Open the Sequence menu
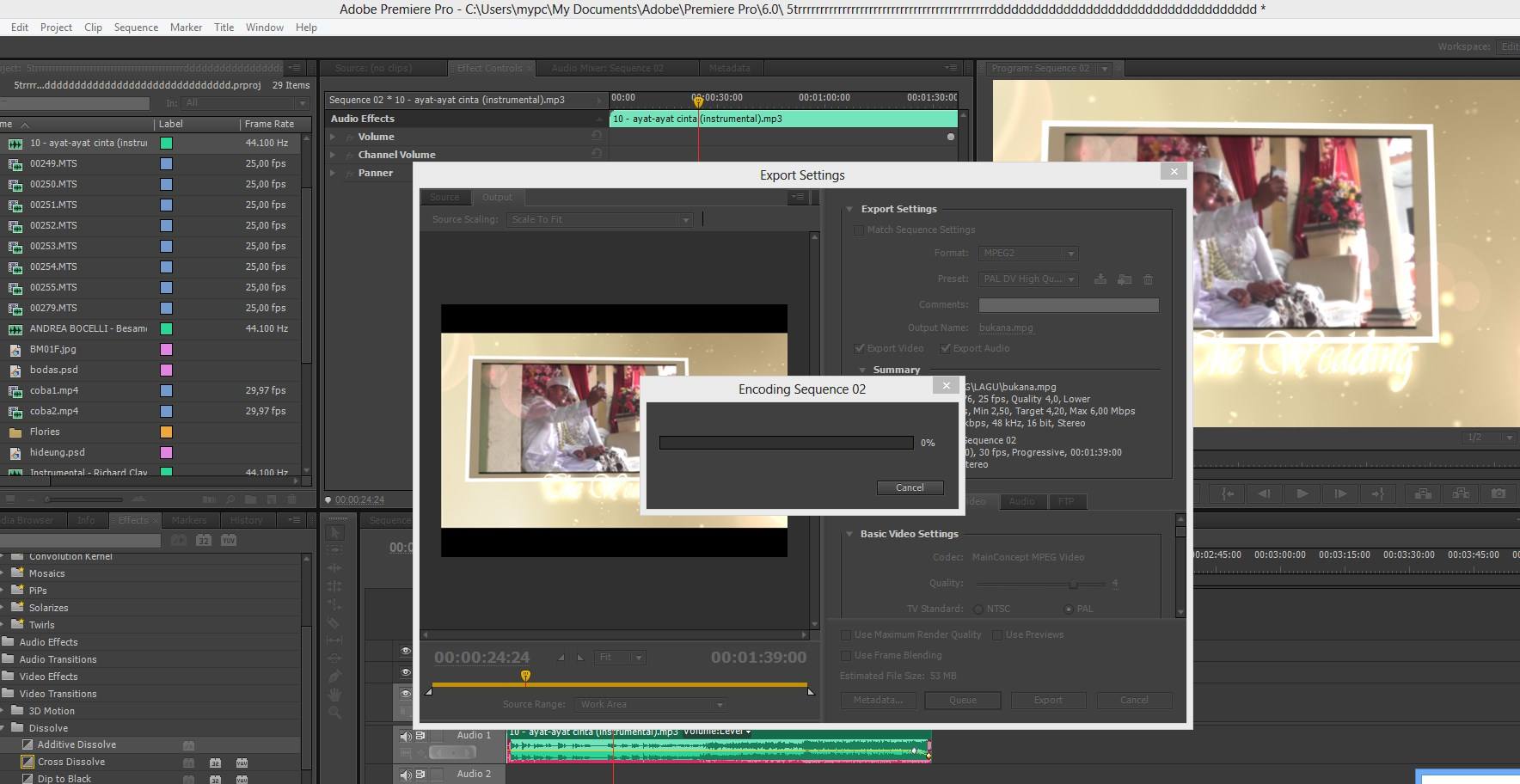The image size is (1520, 784). [136, 28]
